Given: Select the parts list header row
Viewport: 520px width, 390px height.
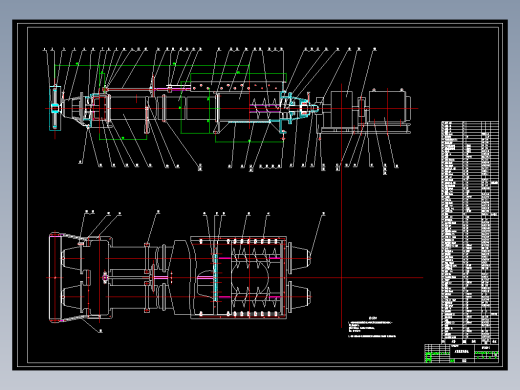Looking at the screenshot, I should pyautogui.click(x=470, y=342).
